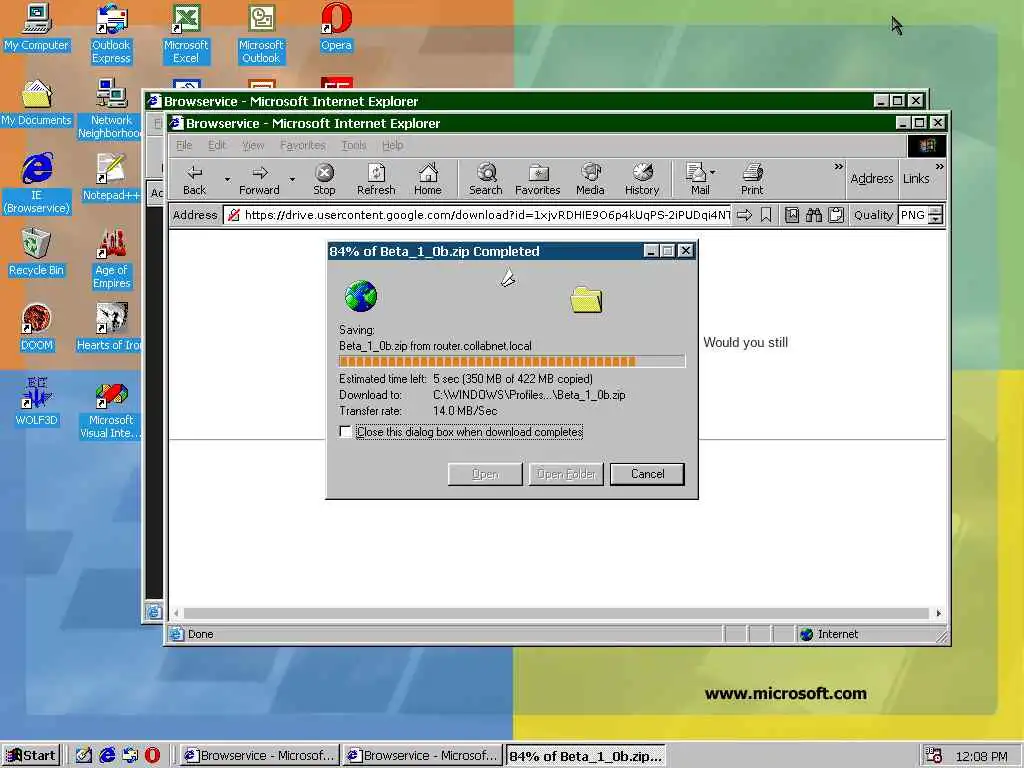Screen dimensions: 1024x768
Task: Open the View menu
Action: 253,145
